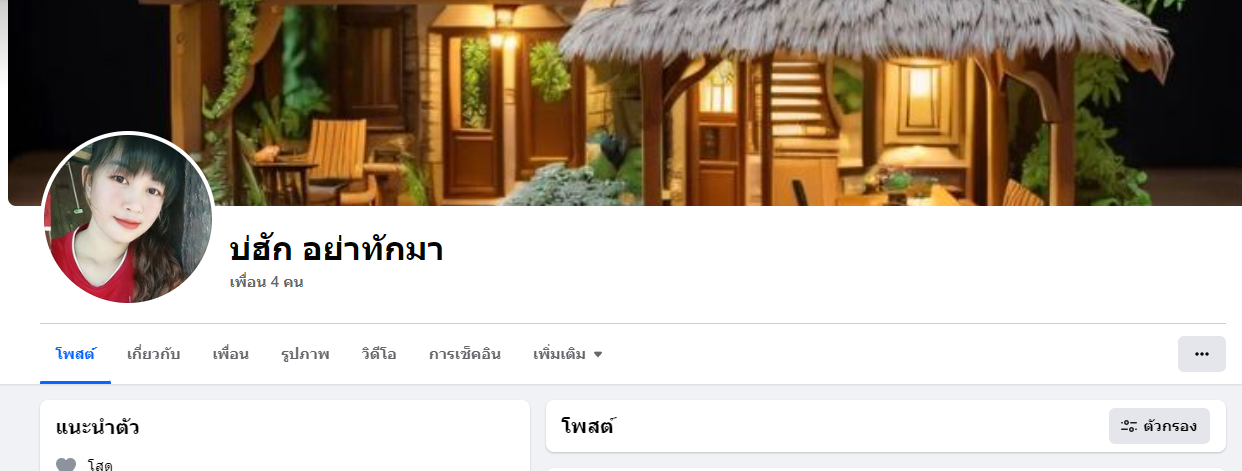Open the circular profile picture
This screenshot has width=1242, height=471.
[x=128, y=219]
